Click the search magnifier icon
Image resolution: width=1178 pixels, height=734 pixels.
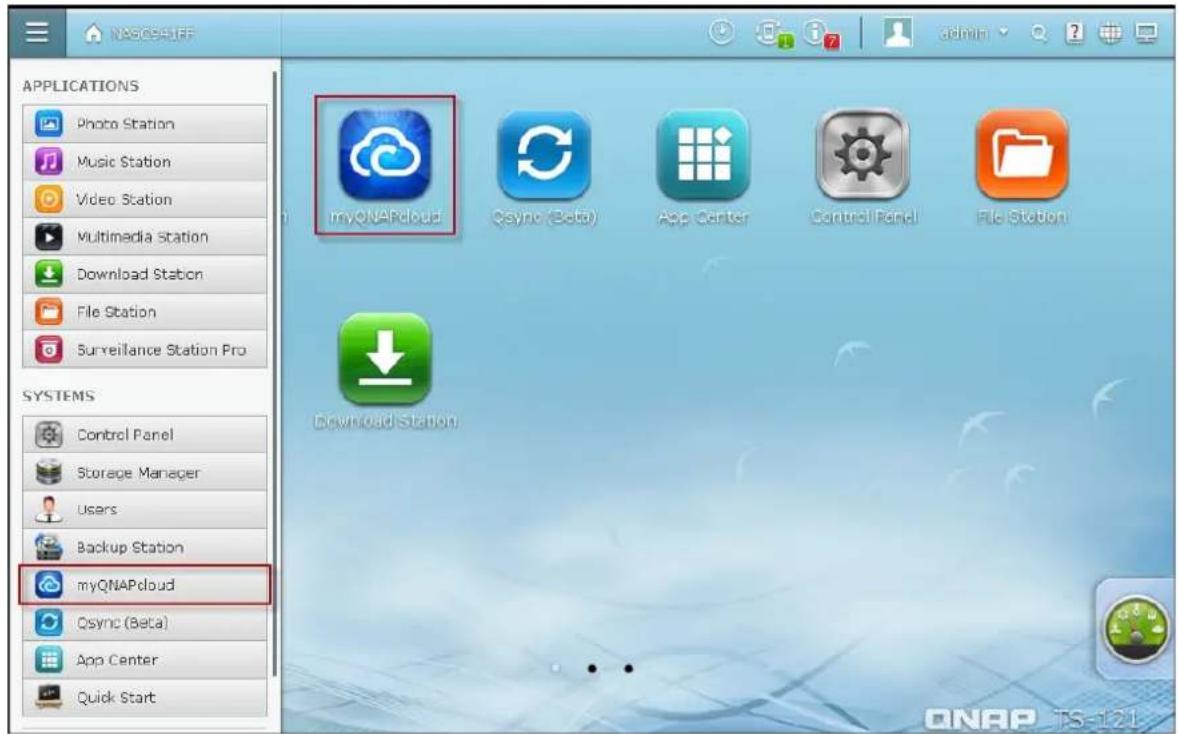[x=1039, y=33]
